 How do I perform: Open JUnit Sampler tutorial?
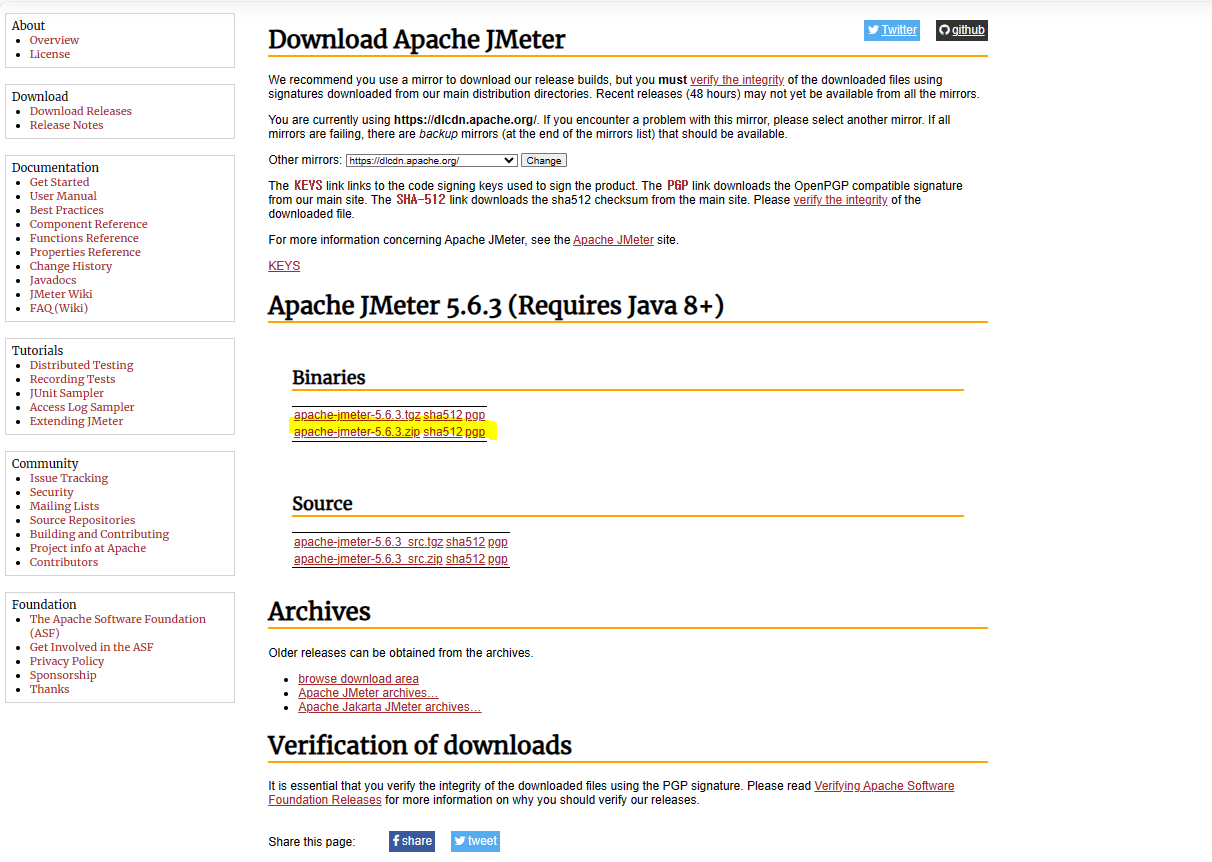coord(67,393)
